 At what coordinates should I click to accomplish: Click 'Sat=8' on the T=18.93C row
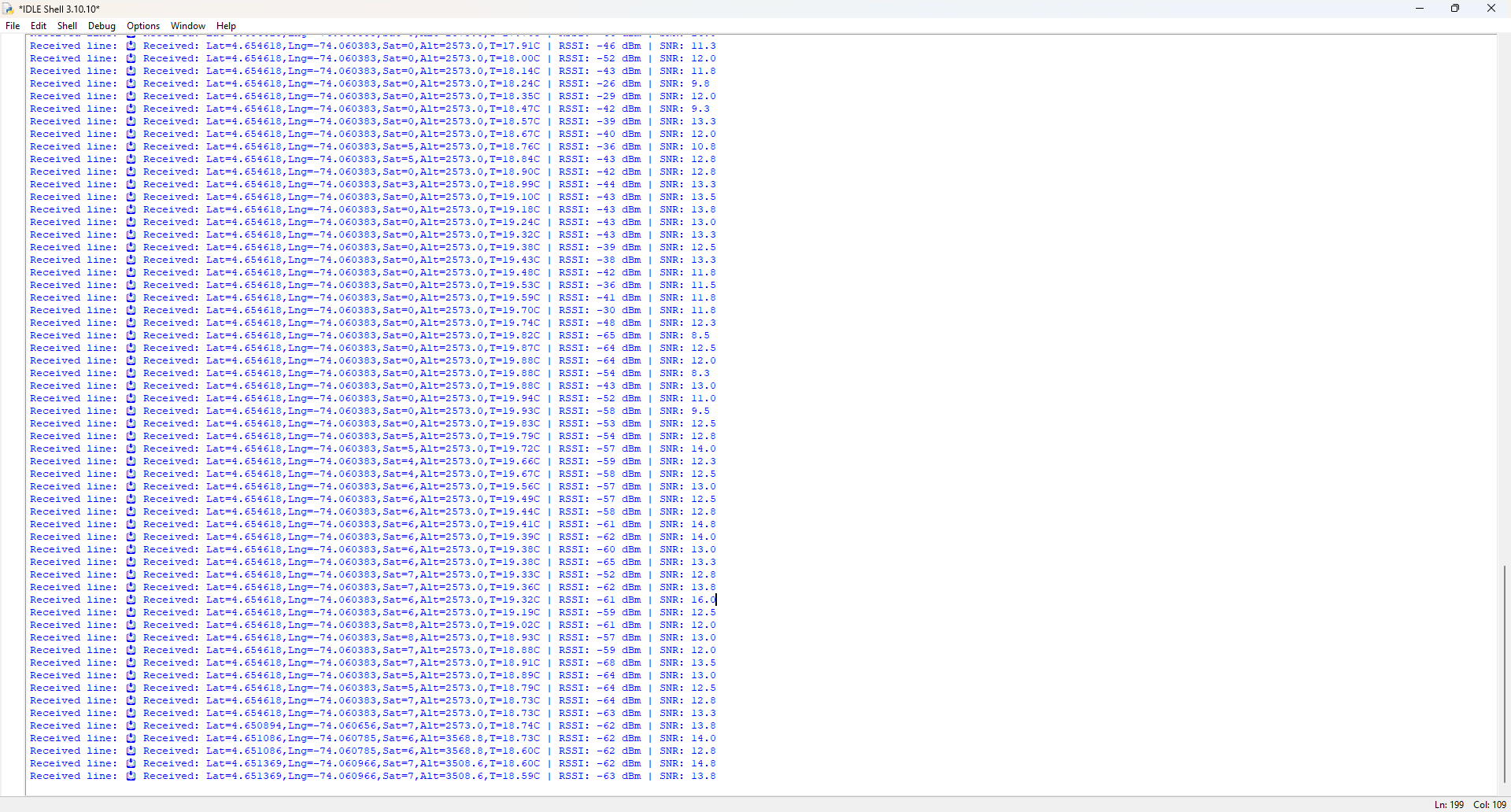[x=398, y=637]
